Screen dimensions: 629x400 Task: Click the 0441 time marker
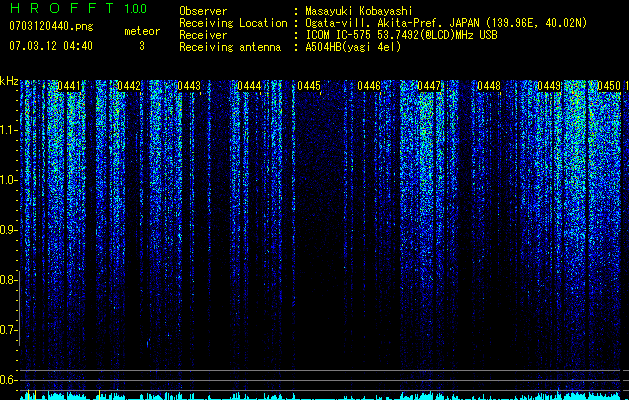click(69, 86)
